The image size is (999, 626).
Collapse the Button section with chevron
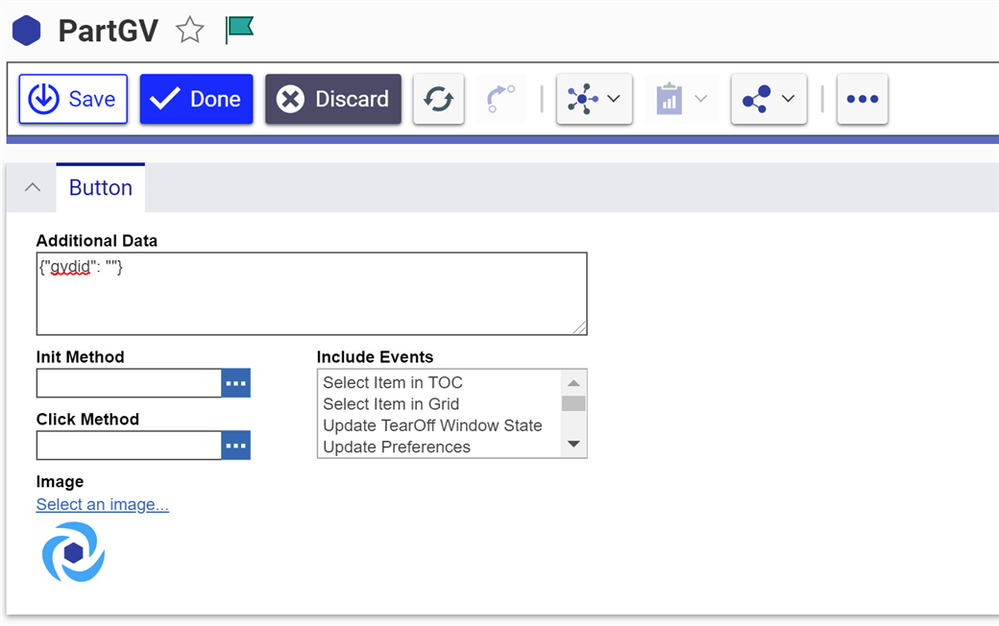(32, 188)
